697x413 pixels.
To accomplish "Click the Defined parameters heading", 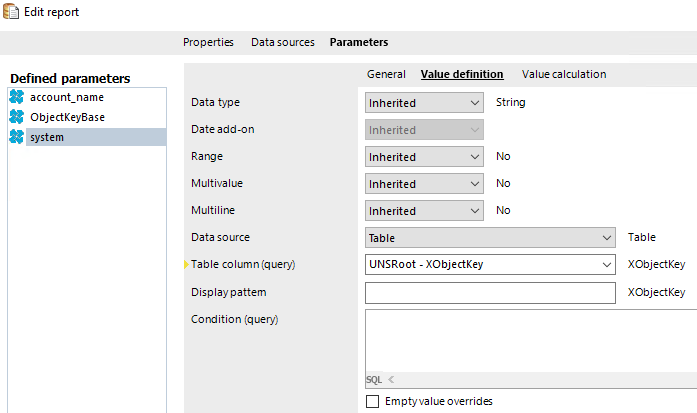I will pos(70,79).
